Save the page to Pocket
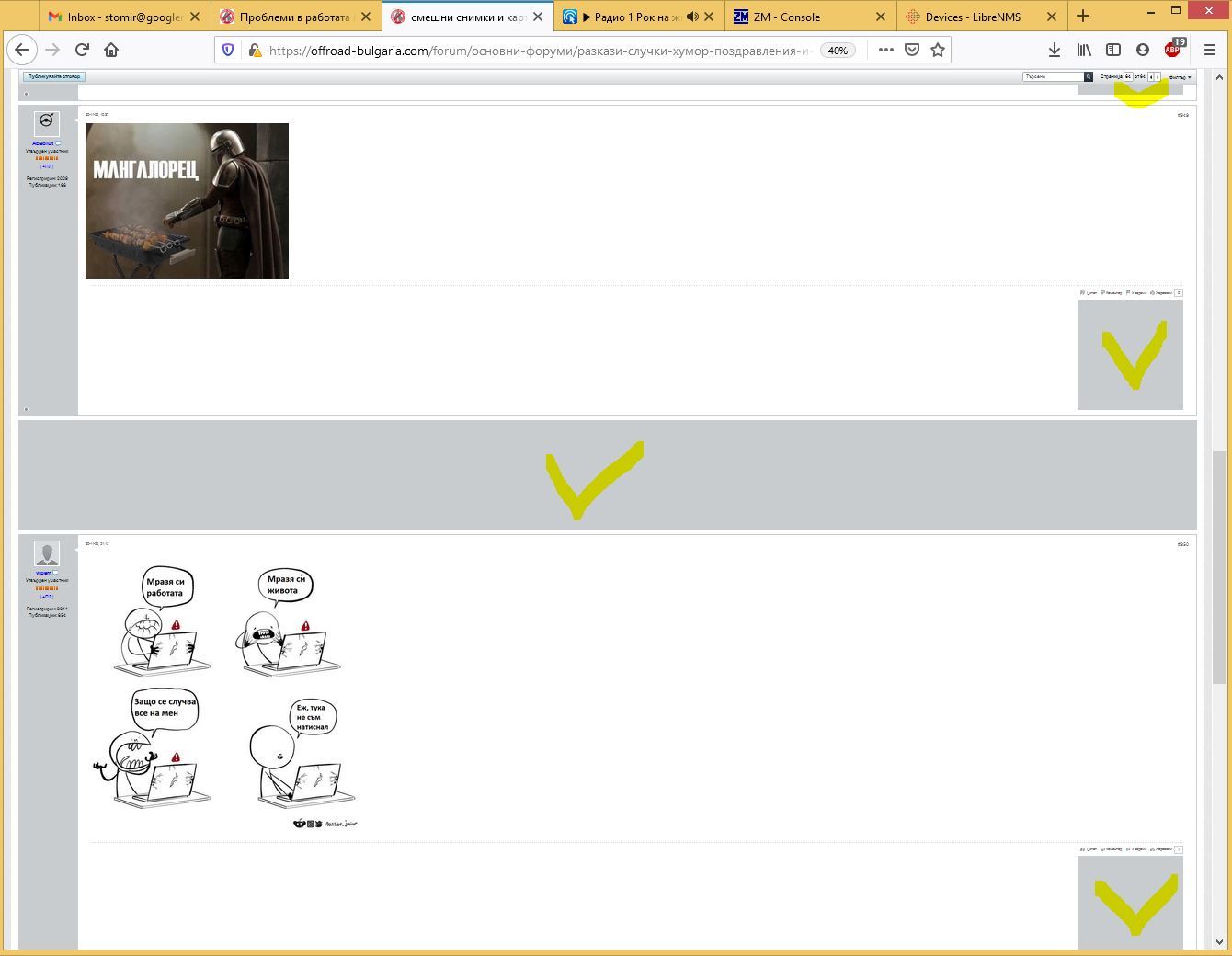Screen dimensions: 1232x956 click(x=912, y=50)
